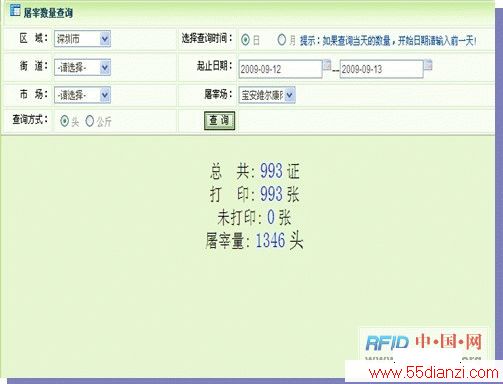Click the RFID中国网 logo

[x=424, y=342]
